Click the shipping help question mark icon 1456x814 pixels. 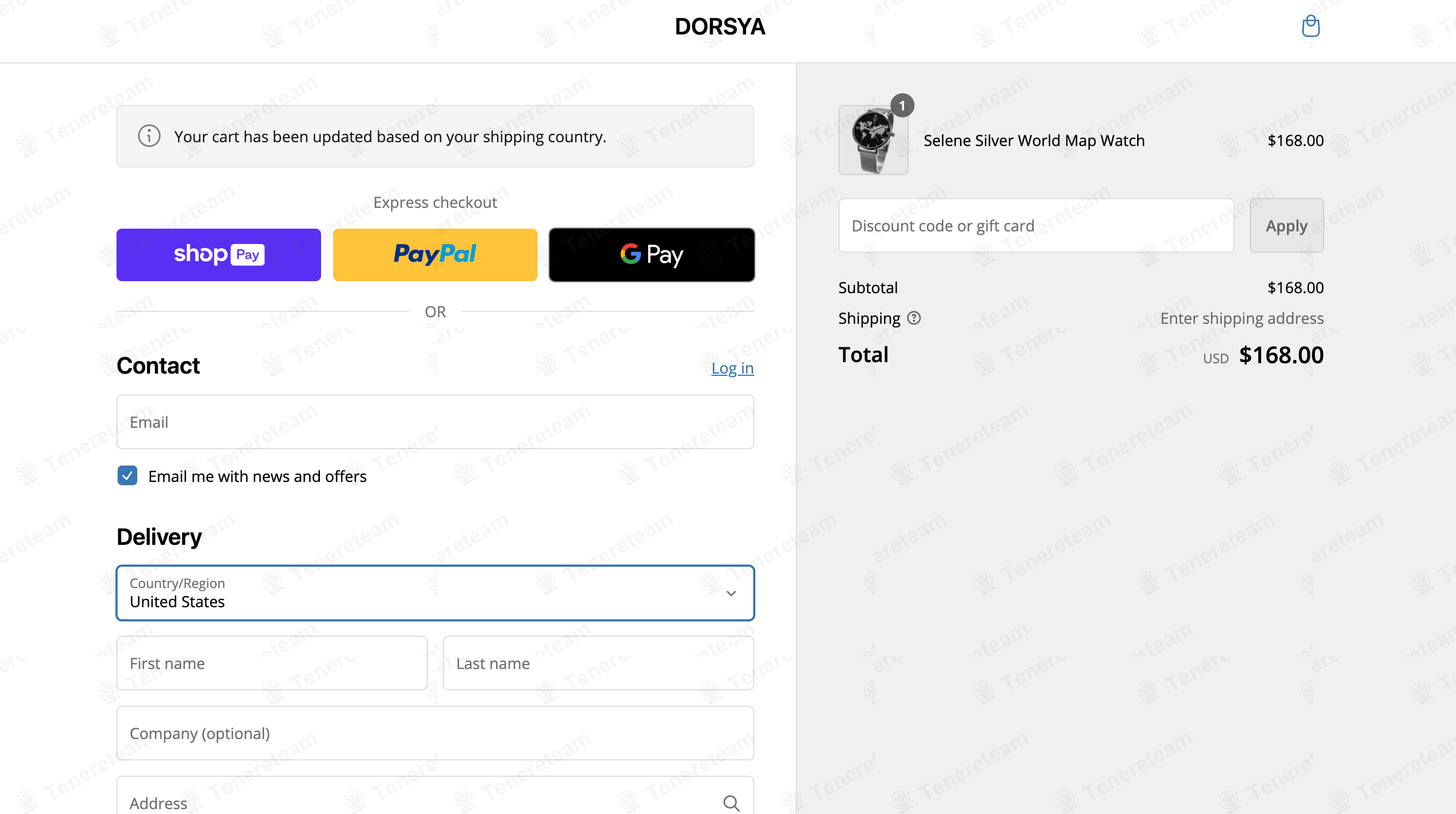click(913, 318)
